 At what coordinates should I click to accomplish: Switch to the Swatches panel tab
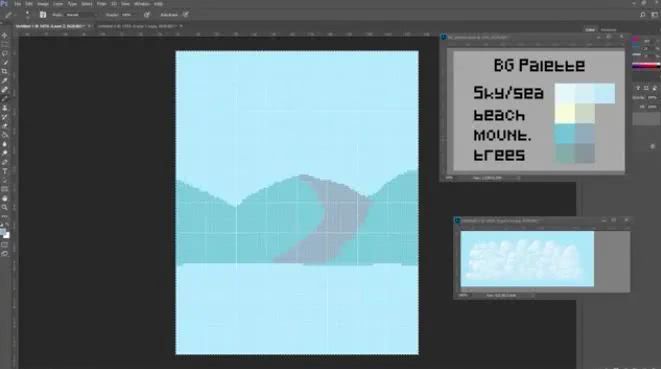click(x=608, y=30)
